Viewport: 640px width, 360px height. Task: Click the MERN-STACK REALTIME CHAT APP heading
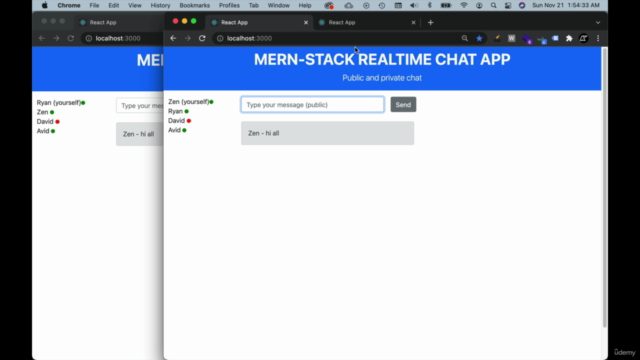382,60
